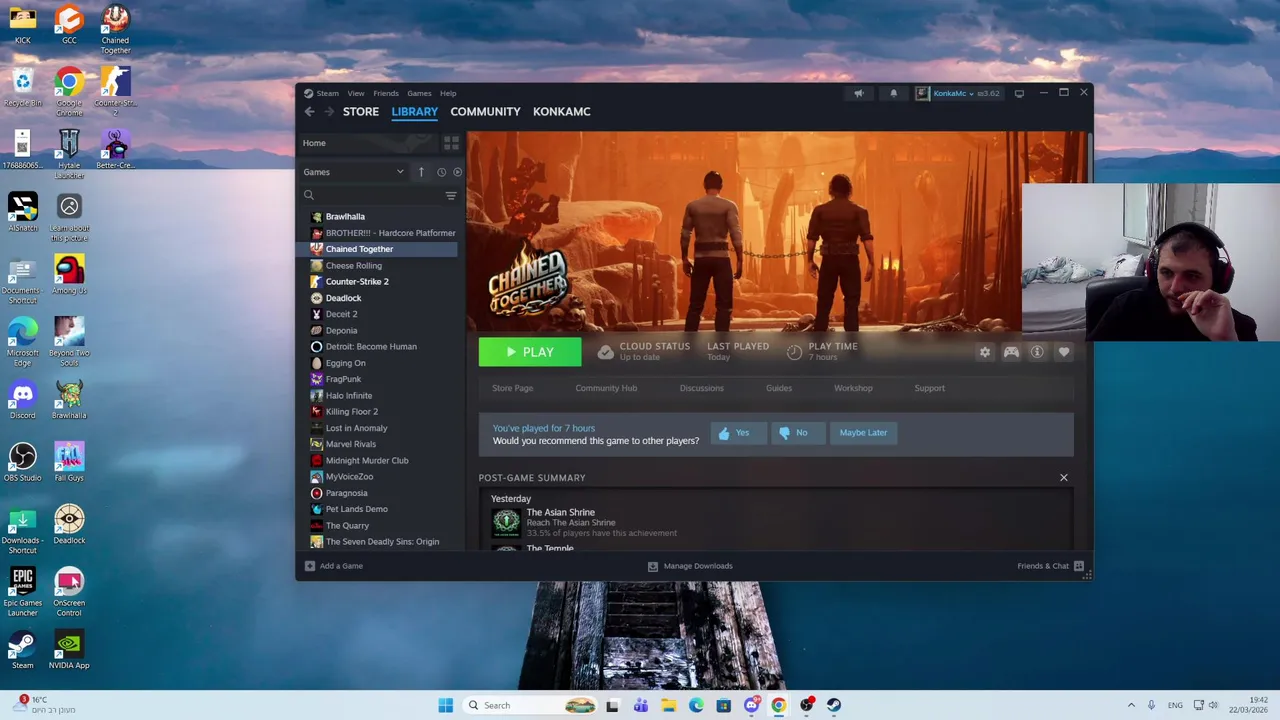Toggle sort direction arrow in library sidebar
This screenshot has height=720, width=1280.
[x=421, y=172]
